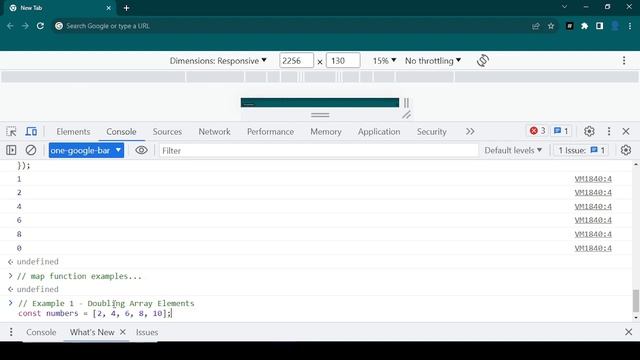Activate the inspect element picker
Screen dimensions: 640x360
[11, 131]
